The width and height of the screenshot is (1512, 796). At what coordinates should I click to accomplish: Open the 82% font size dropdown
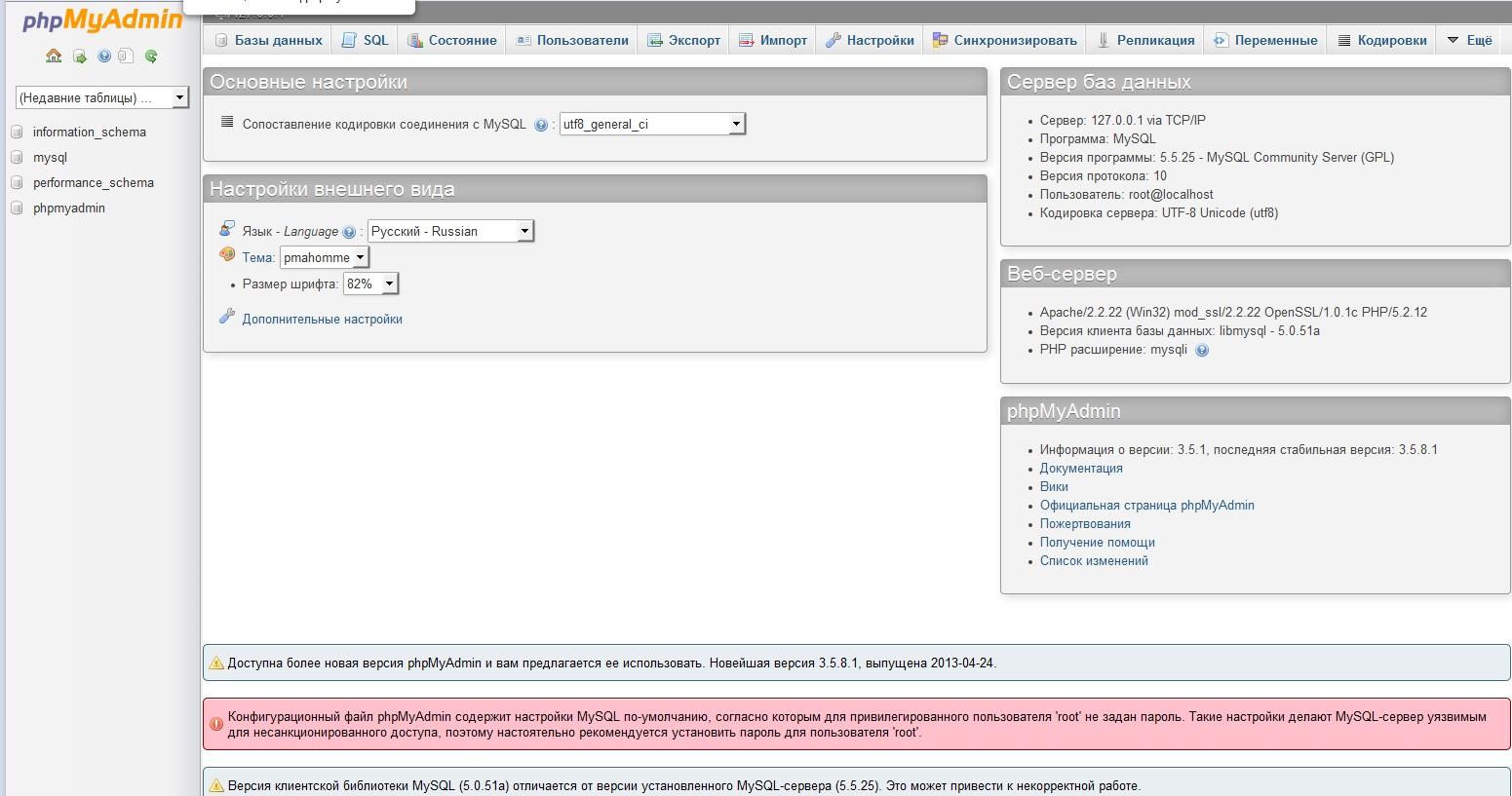click(370, 284)
